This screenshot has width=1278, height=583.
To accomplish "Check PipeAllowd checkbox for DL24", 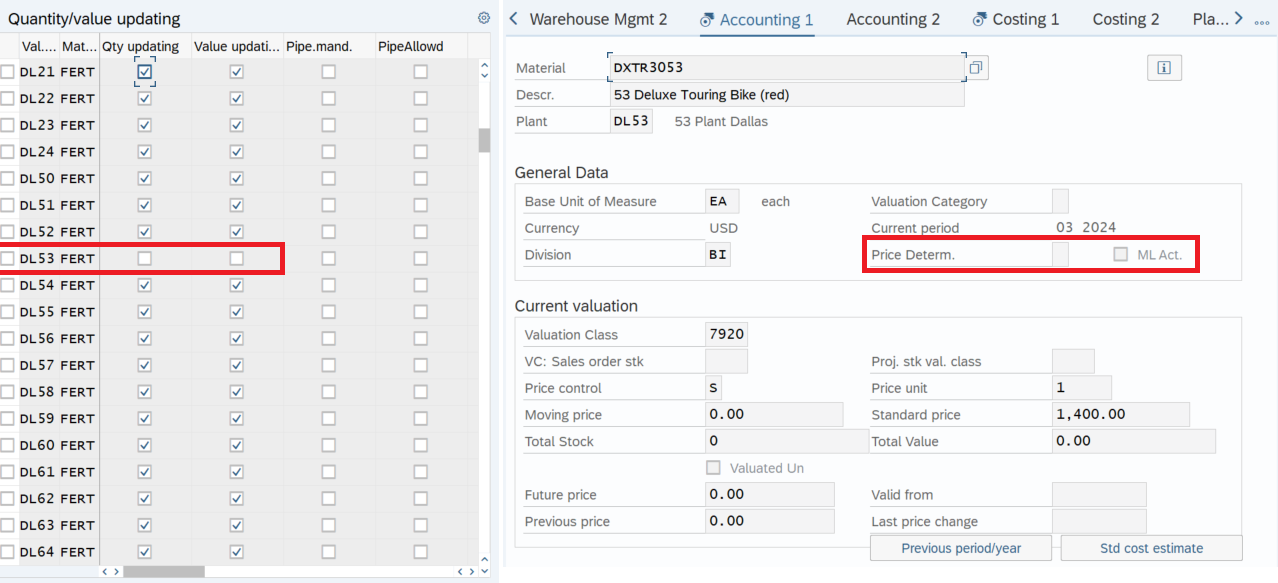I will 421,152.
